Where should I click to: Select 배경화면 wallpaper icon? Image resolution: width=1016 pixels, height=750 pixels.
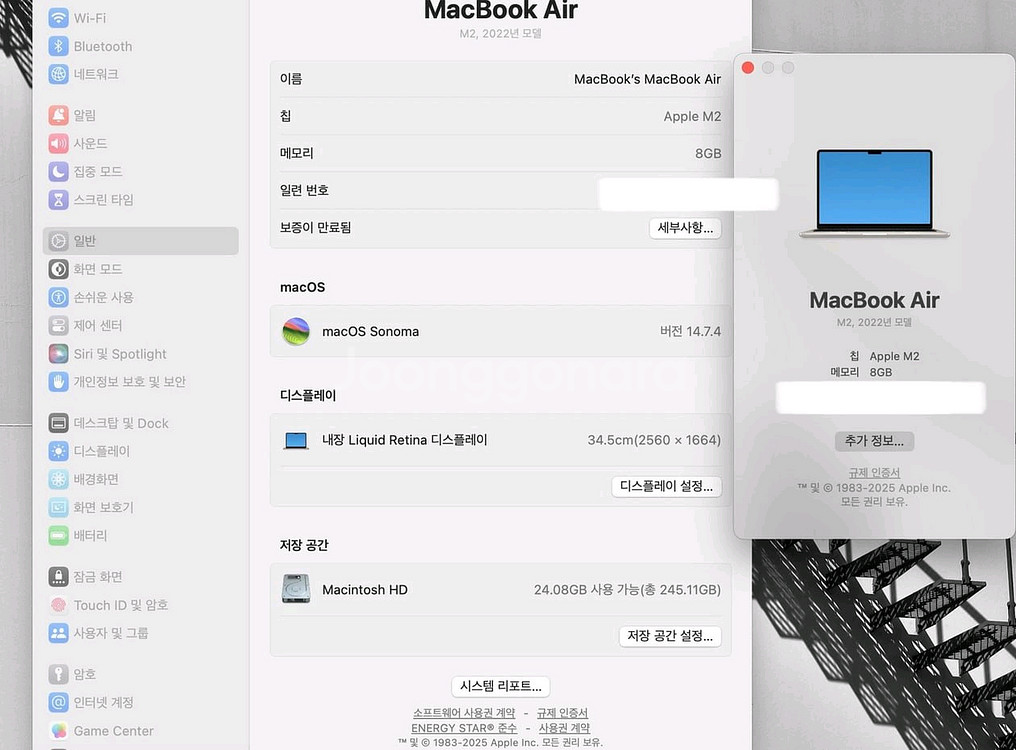(x=58, y=479)
